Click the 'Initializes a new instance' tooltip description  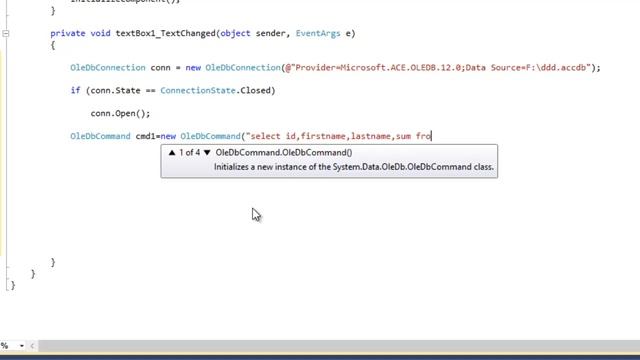tap(354, 167)
